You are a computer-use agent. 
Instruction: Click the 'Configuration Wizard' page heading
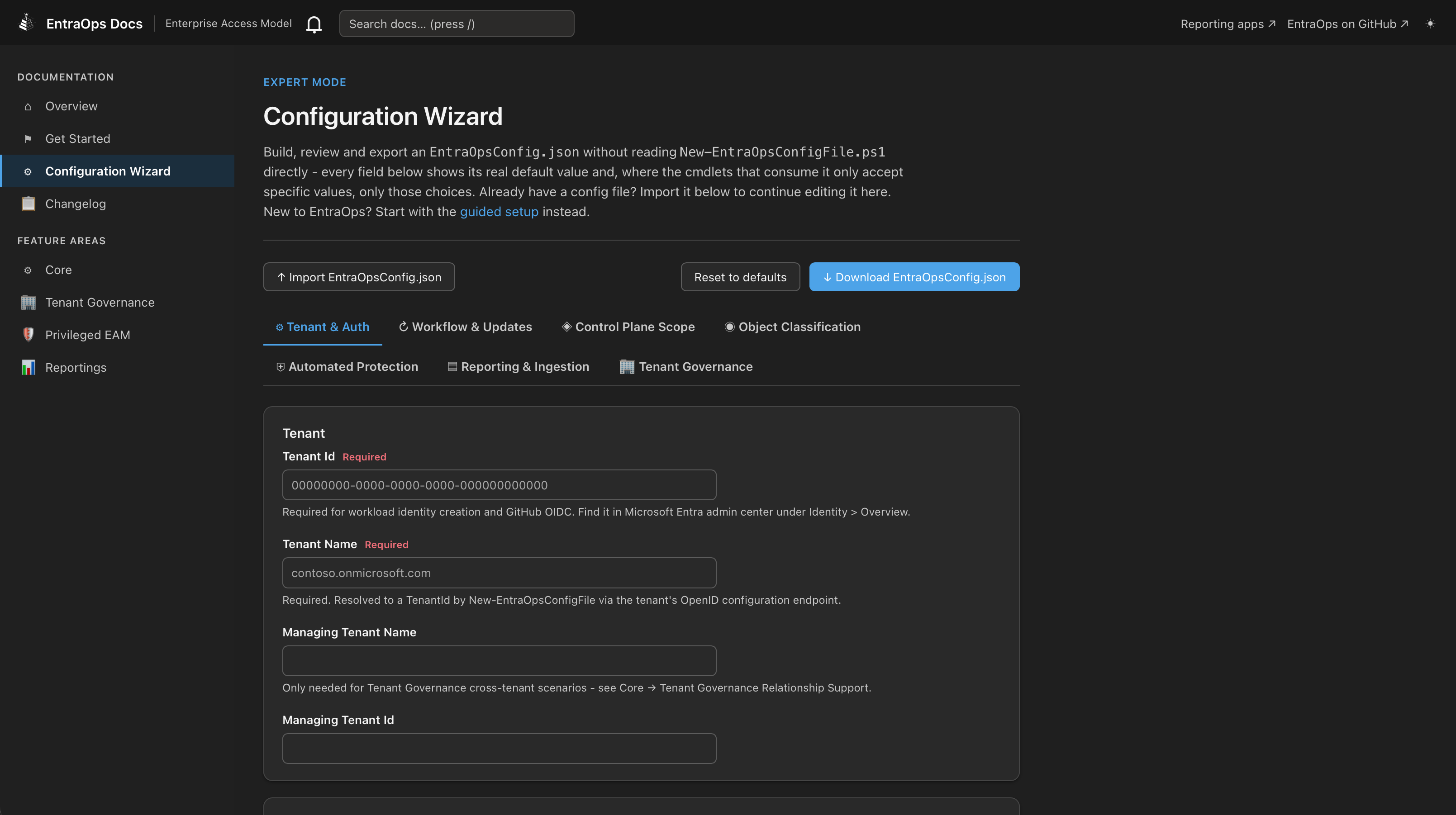pos(383,116)
